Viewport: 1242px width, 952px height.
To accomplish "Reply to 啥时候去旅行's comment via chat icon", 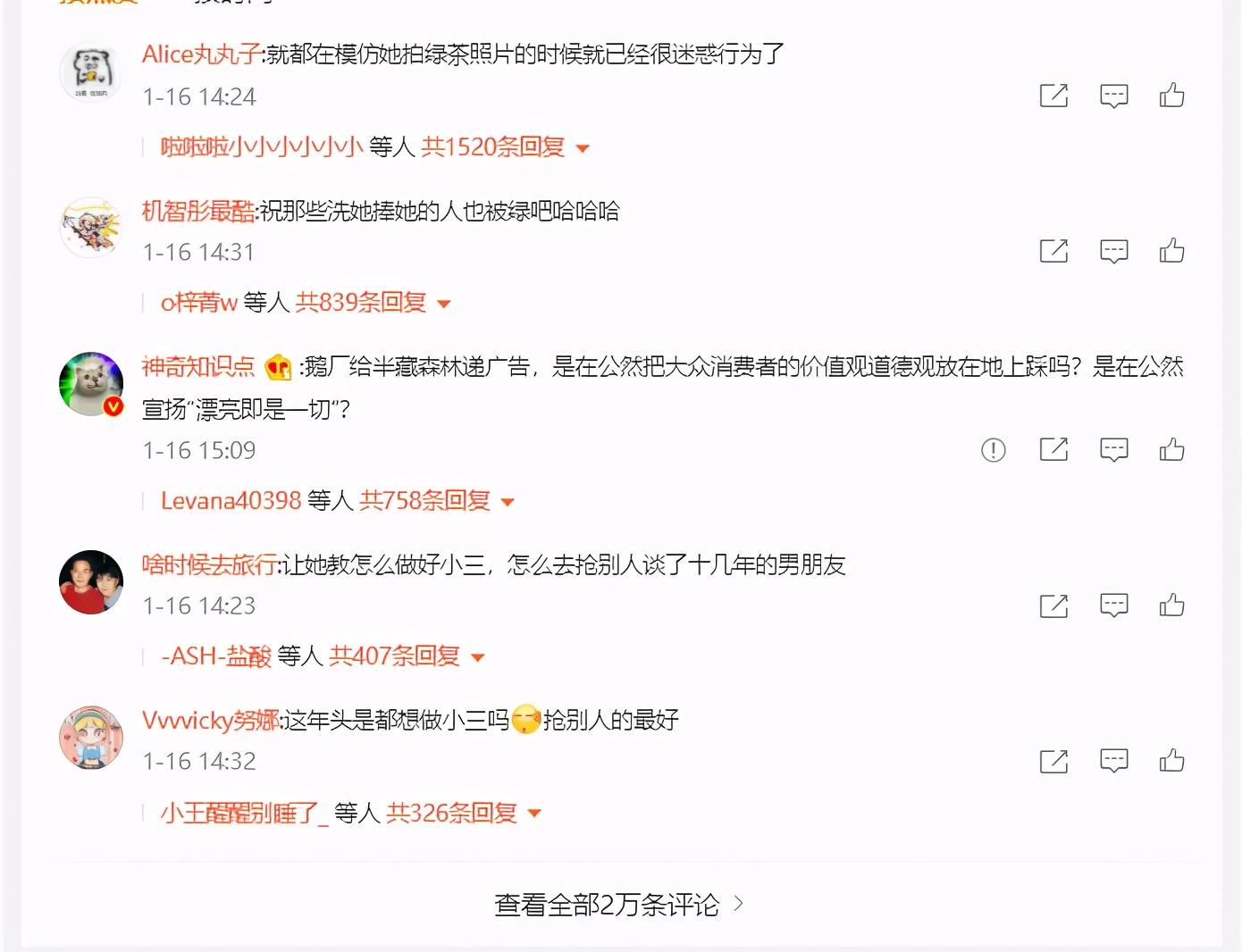I will (1113, 605).
